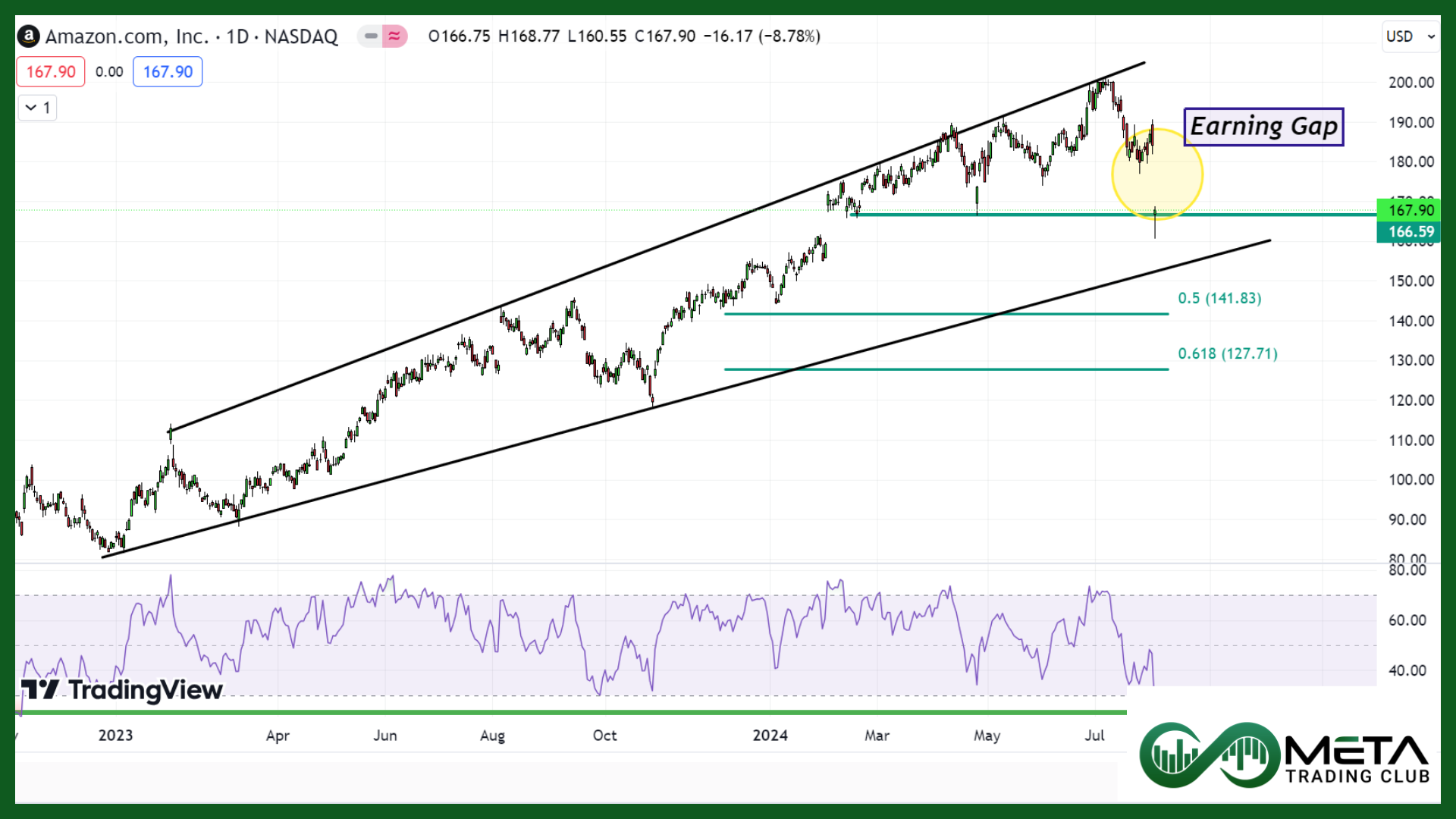Image resolution: width=1456 pixels, height=819 pixels.
Task: Click the Apr label on time axis
Action: tap(278, 736)
